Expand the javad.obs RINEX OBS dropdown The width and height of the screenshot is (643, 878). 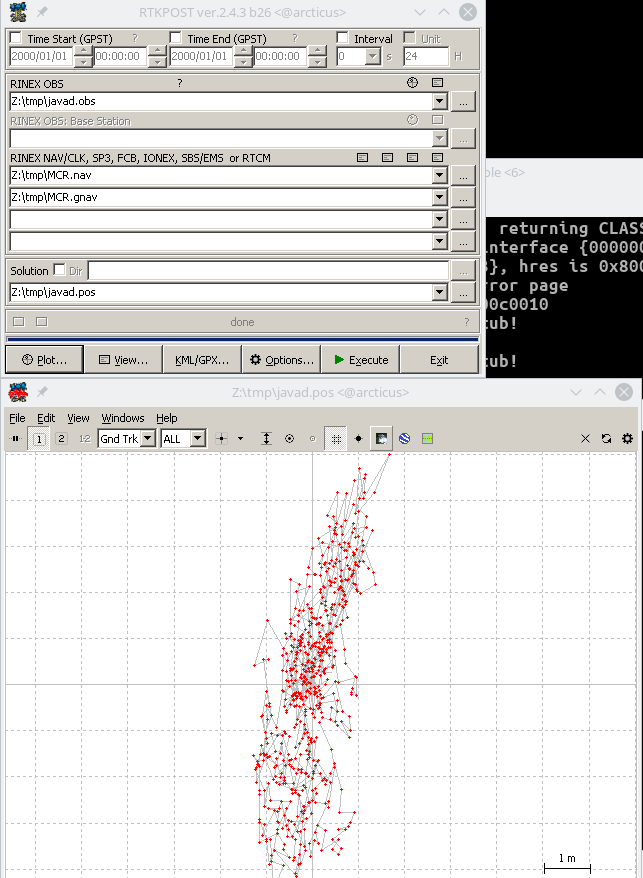pyautogui.click(x=439, y=101)
